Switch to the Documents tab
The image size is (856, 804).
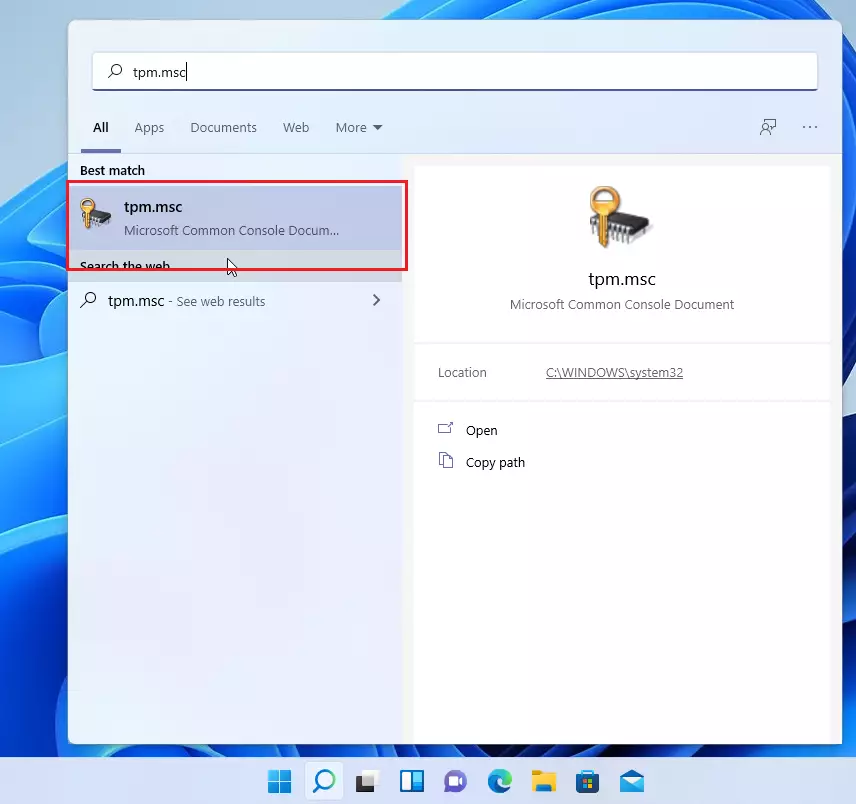(223, 128)
